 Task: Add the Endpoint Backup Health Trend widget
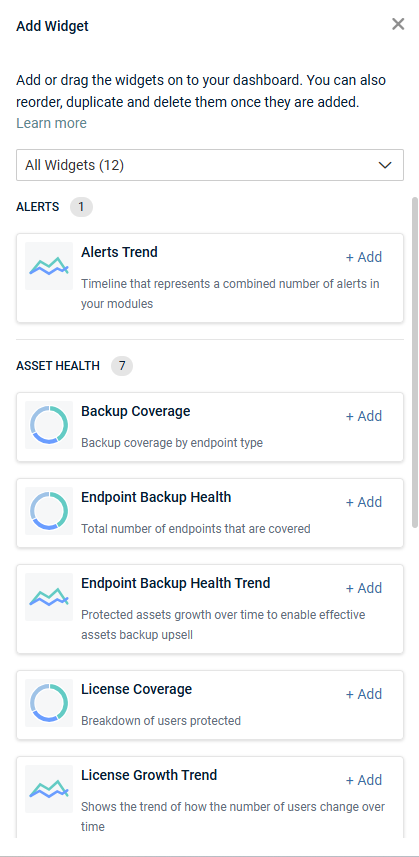[x=364, y=588]
